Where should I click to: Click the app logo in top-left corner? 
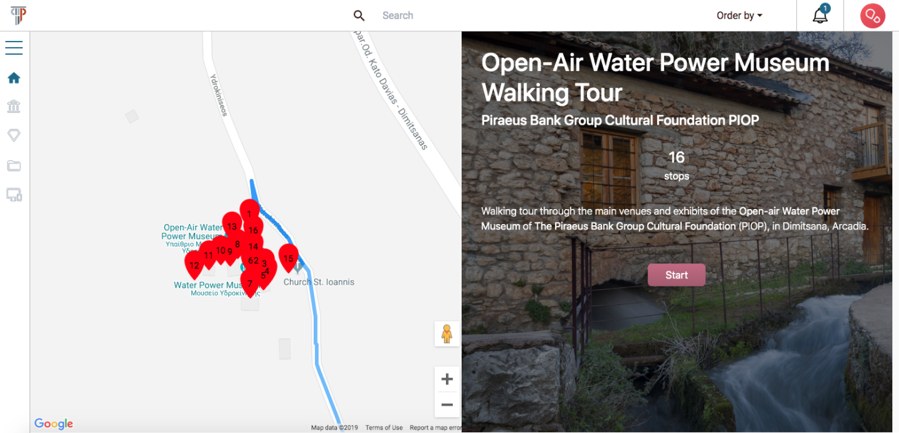tap(18, 15)
